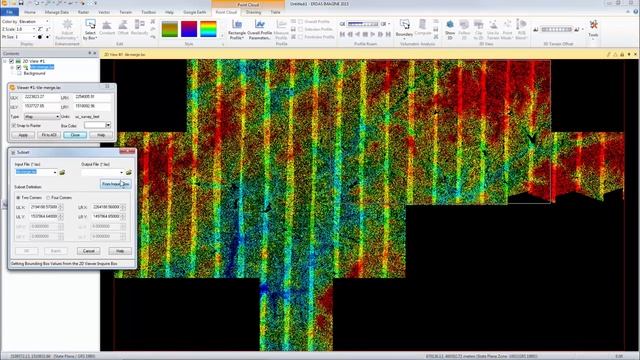This screenshot has width=640, height=360.
Task: Click the Clip to 2D icon
Action: tap(478, 29)
